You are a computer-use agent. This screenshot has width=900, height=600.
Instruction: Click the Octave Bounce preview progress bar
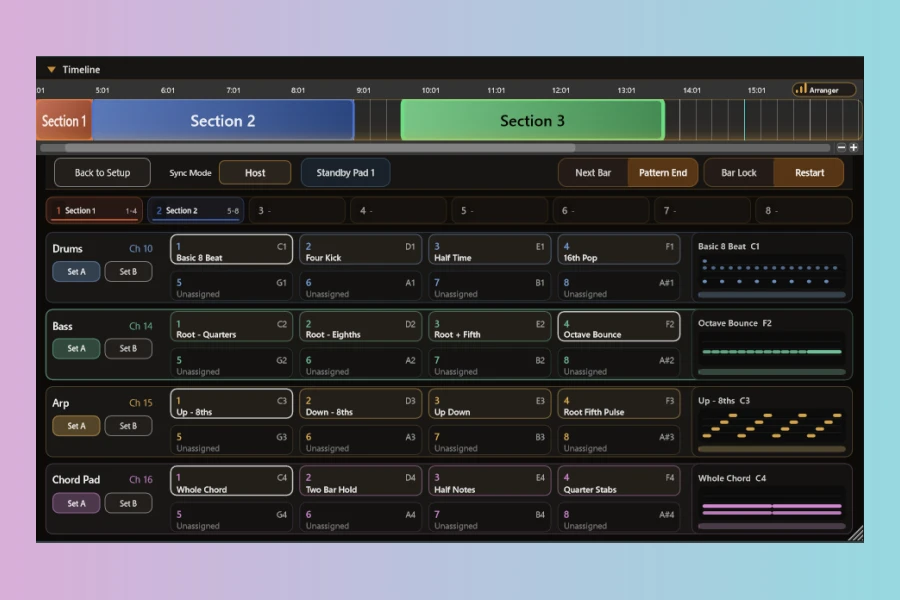click(x=771, y=372)
